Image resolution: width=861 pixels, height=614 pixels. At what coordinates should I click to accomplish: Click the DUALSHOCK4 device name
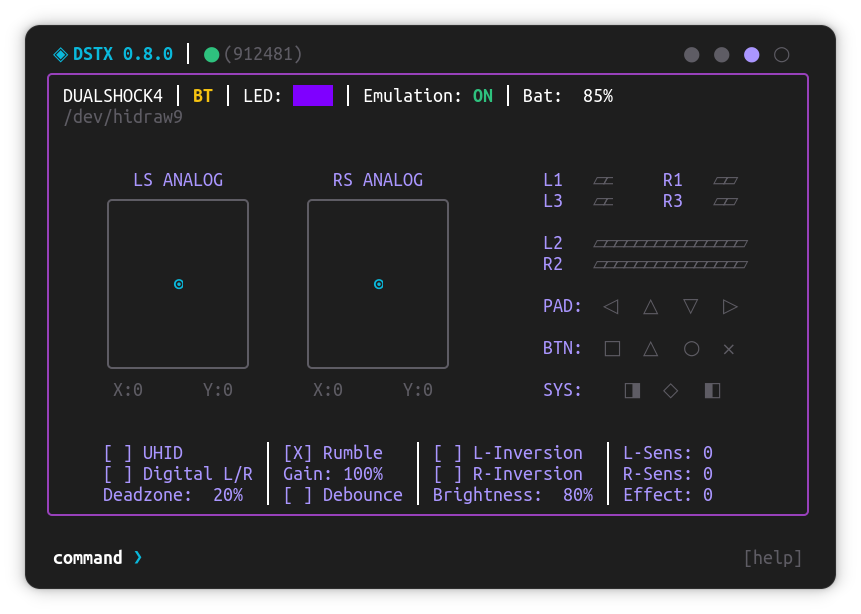[x=113, y=96]
